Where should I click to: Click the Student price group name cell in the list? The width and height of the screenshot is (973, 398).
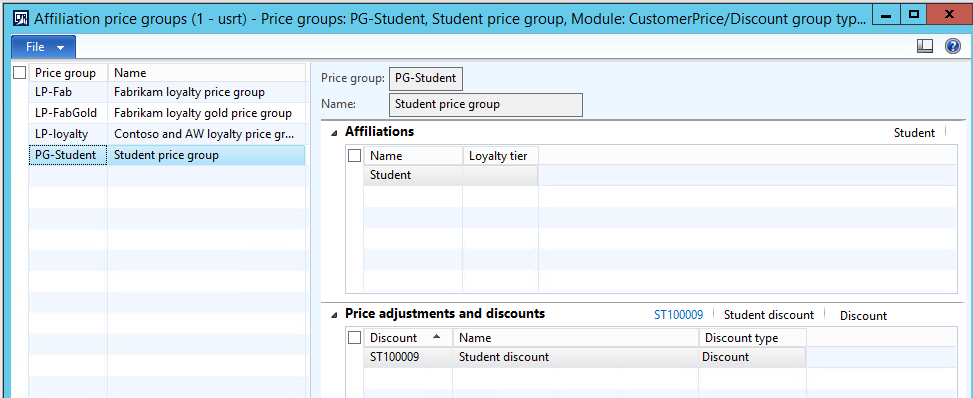coord(207,155)
